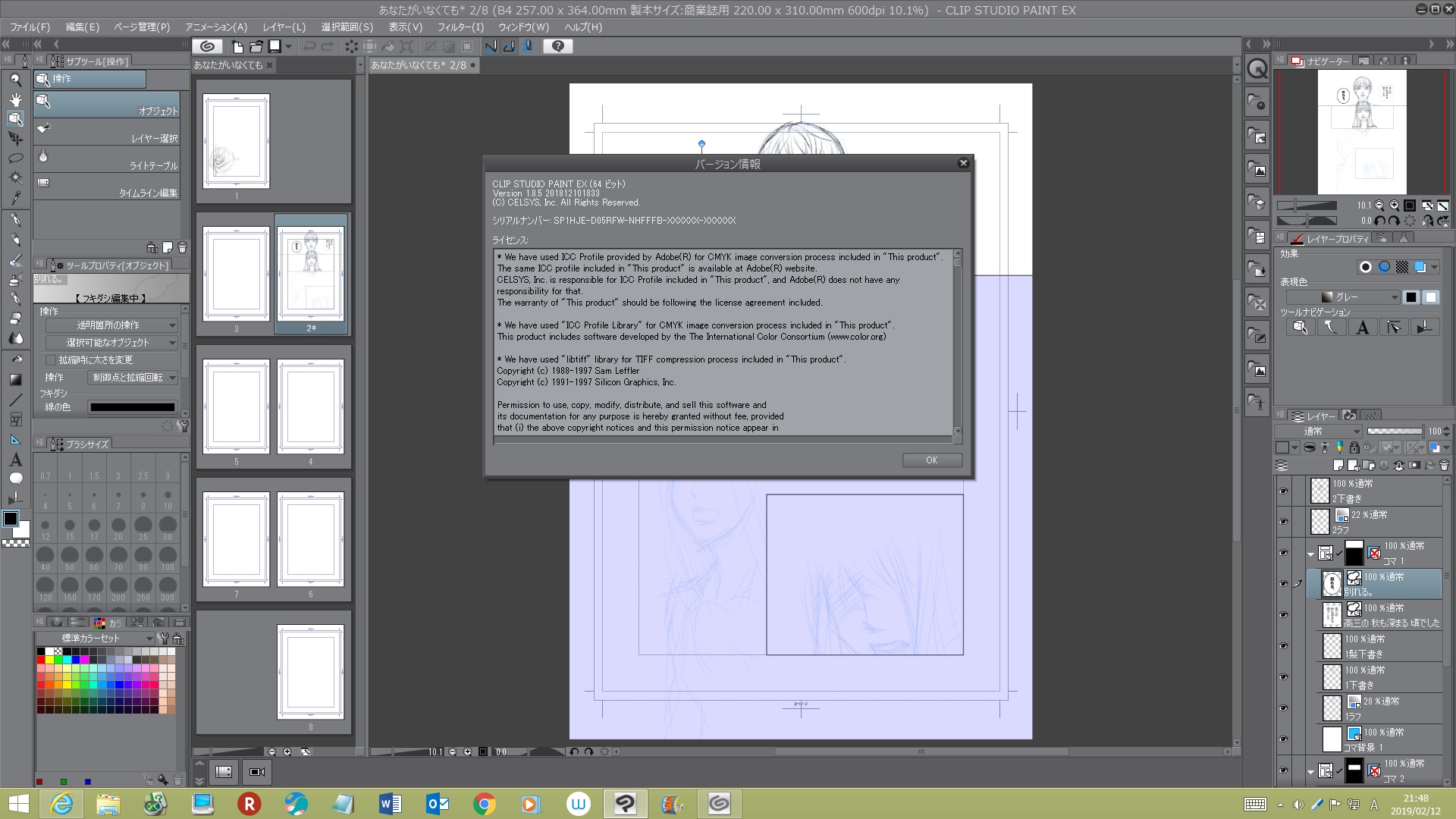Hide the 1髪下書き layer
1456x819 pixels.
(x=1283, y=646)
